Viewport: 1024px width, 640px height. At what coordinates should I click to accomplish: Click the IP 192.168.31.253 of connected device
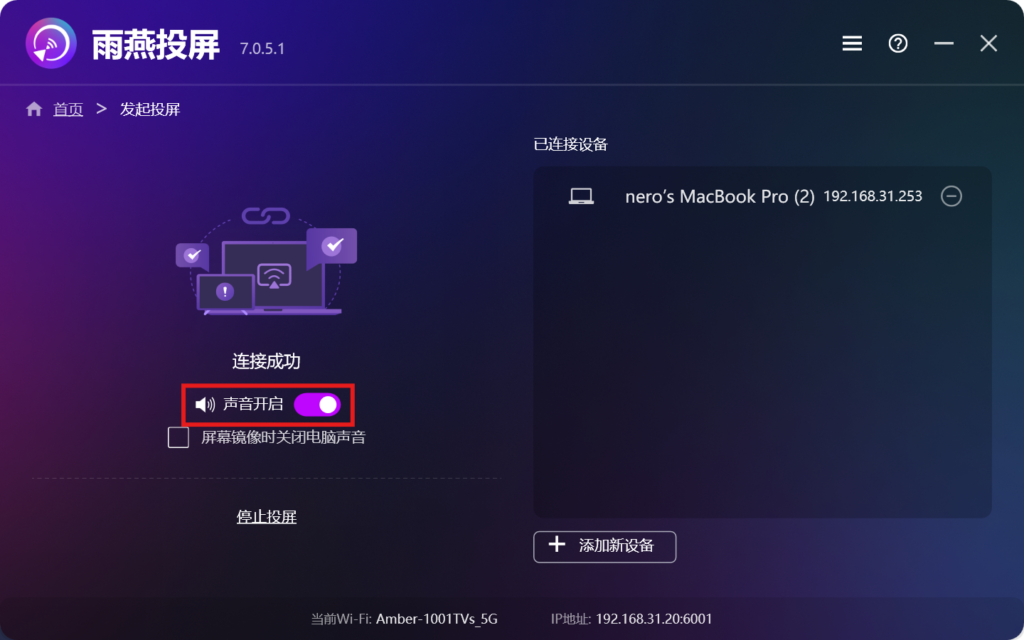click(x=872, y=196)
